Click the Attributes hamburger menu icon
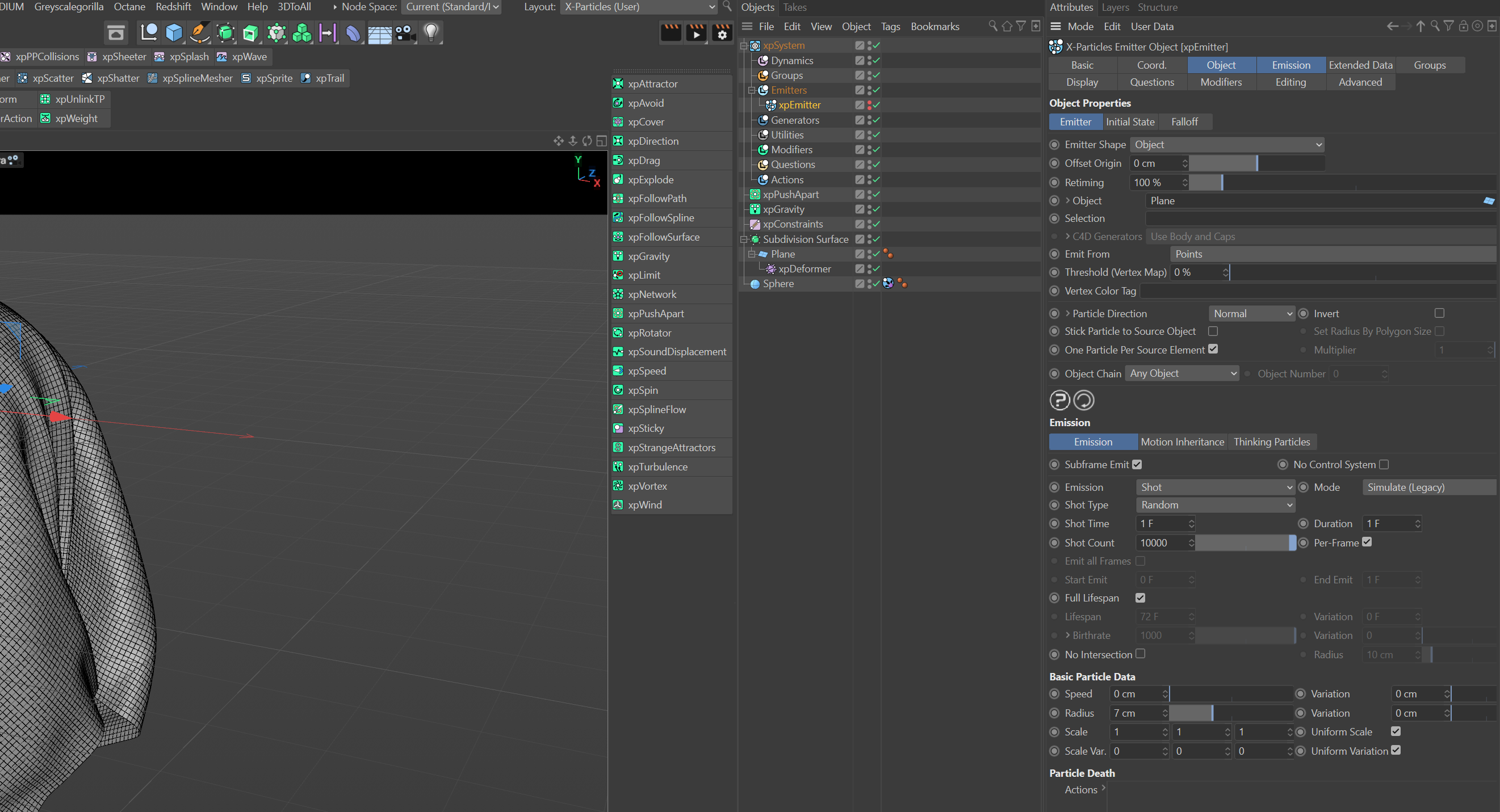Viewport: 1500px width, 812px height. click(1055, 26)
